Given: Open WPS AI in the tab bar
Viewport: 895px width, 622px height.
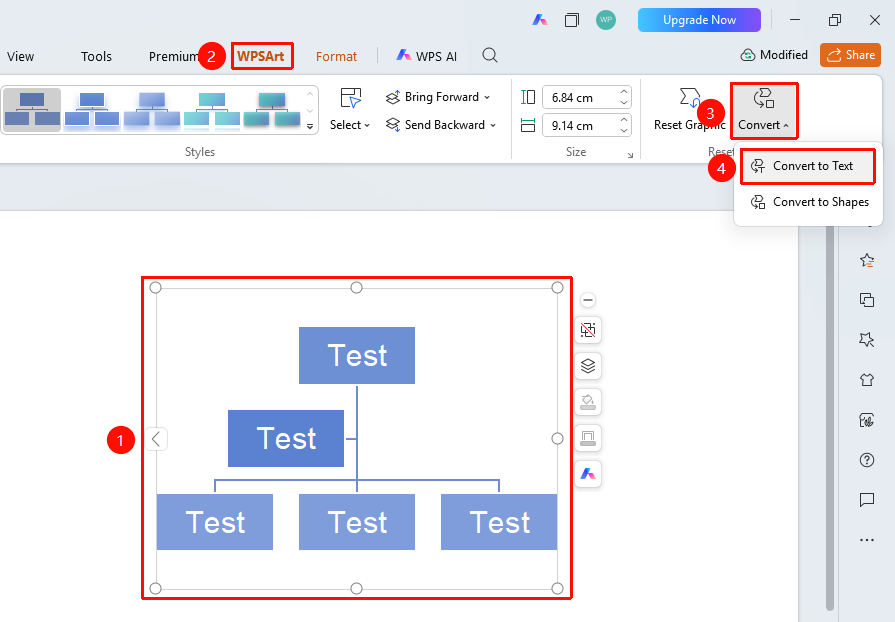Looking at the screenshot, I should pyautogui.click(x=426, y=56).
